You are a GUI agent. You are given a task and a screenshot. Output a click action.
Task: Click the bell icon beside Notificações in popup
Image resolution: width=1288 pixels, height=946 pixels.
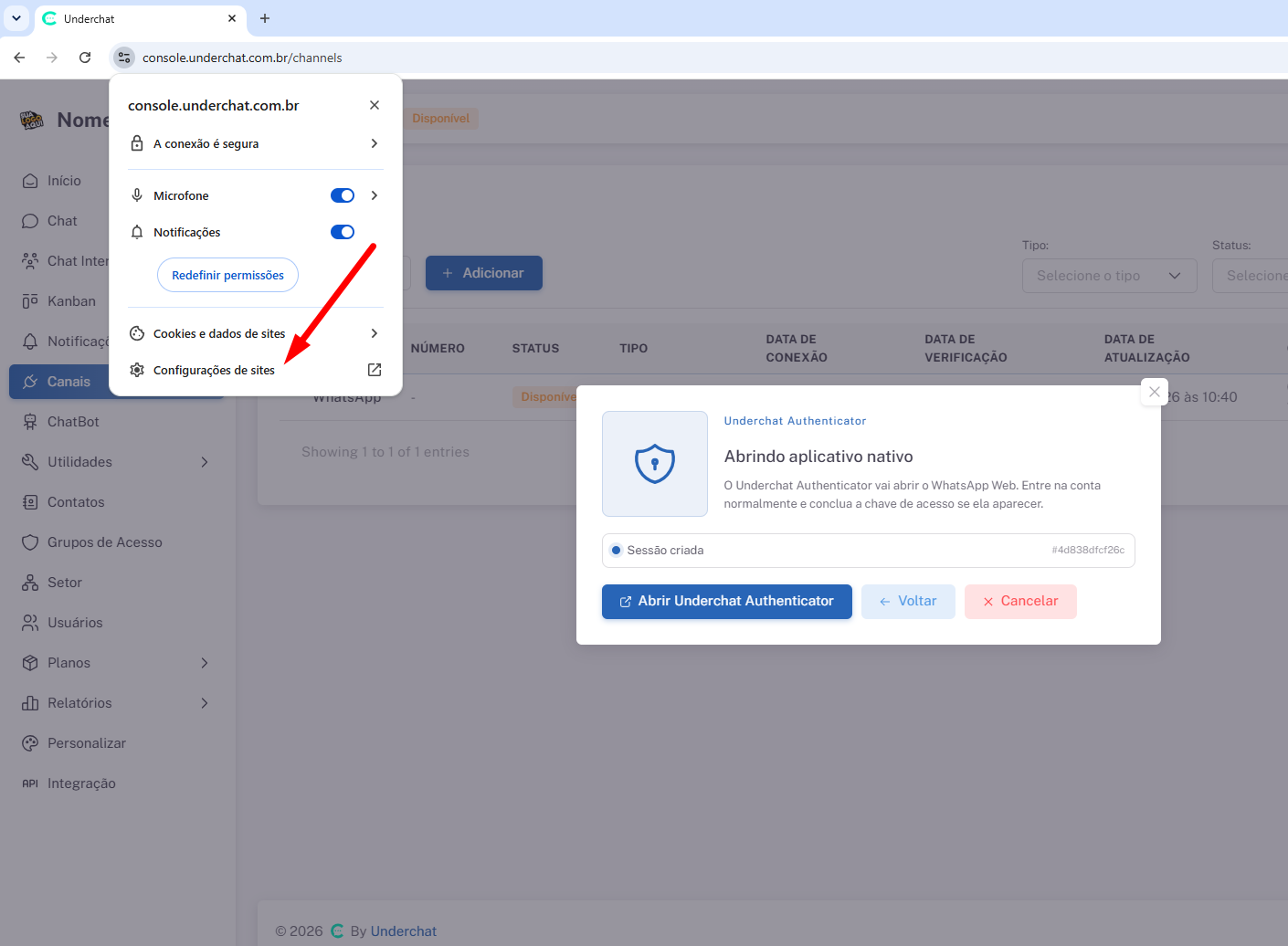[137, 232]
